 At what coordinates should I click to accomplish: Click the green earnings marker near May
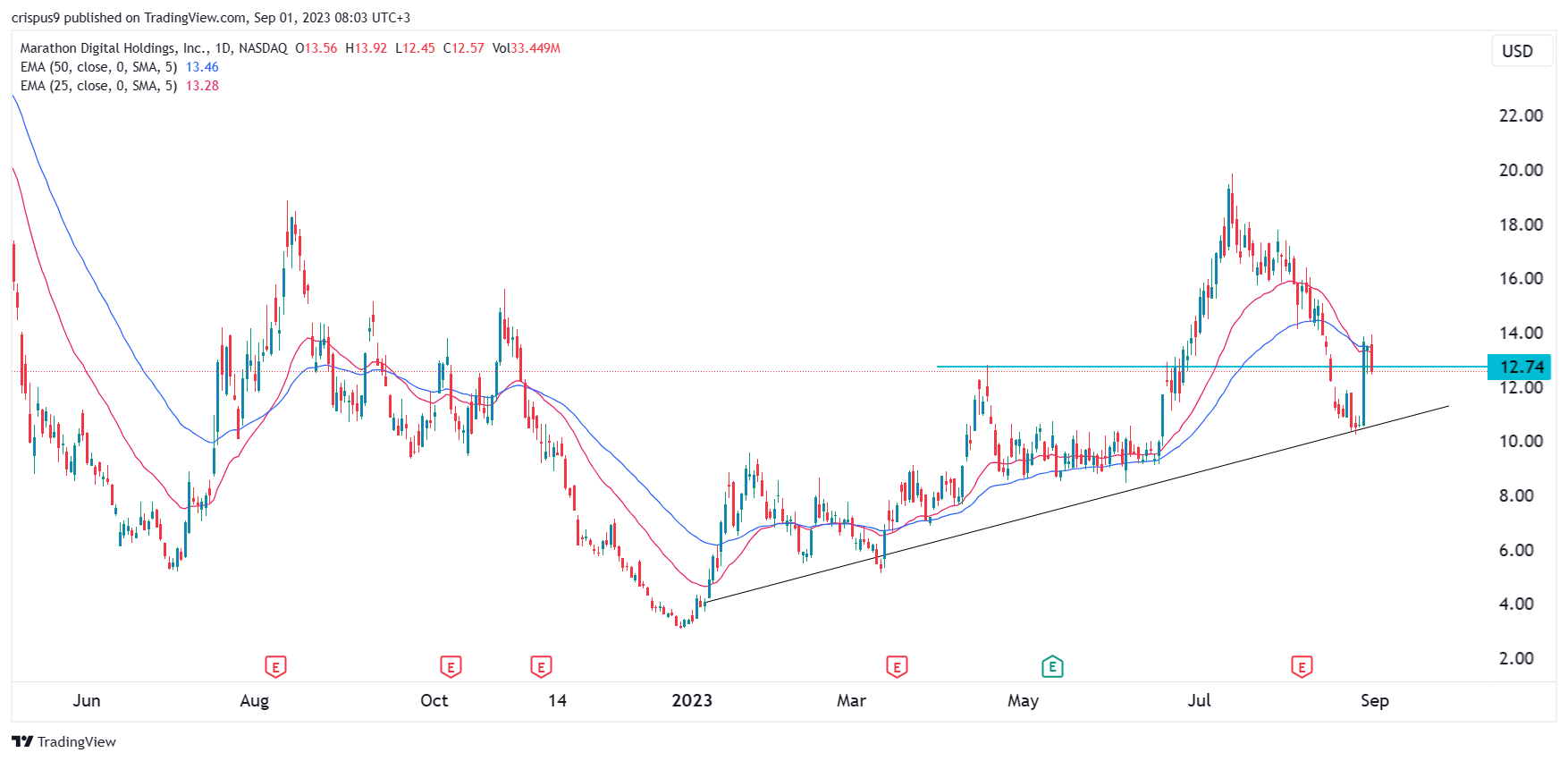click(1052, 666)
